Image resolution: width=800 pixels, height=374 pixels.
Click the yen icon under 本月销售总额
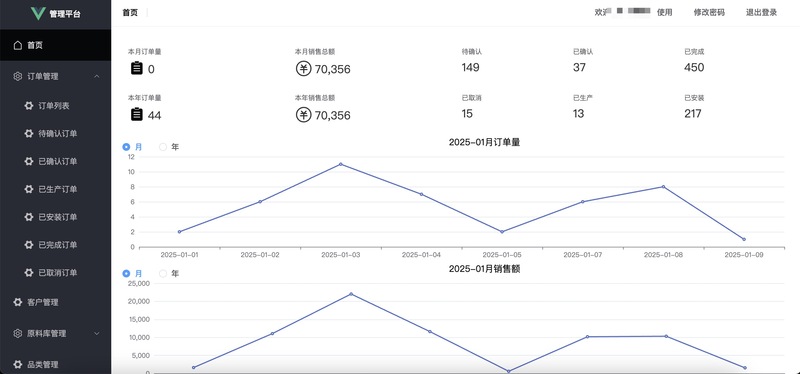pyautogui.click(x=304, y=68)
